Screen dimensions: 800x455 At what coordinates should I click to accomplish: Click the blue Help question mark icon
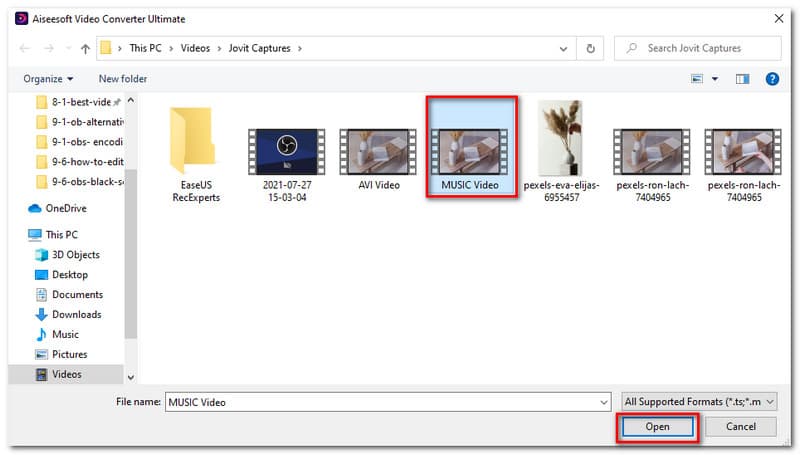coord(772,79)
